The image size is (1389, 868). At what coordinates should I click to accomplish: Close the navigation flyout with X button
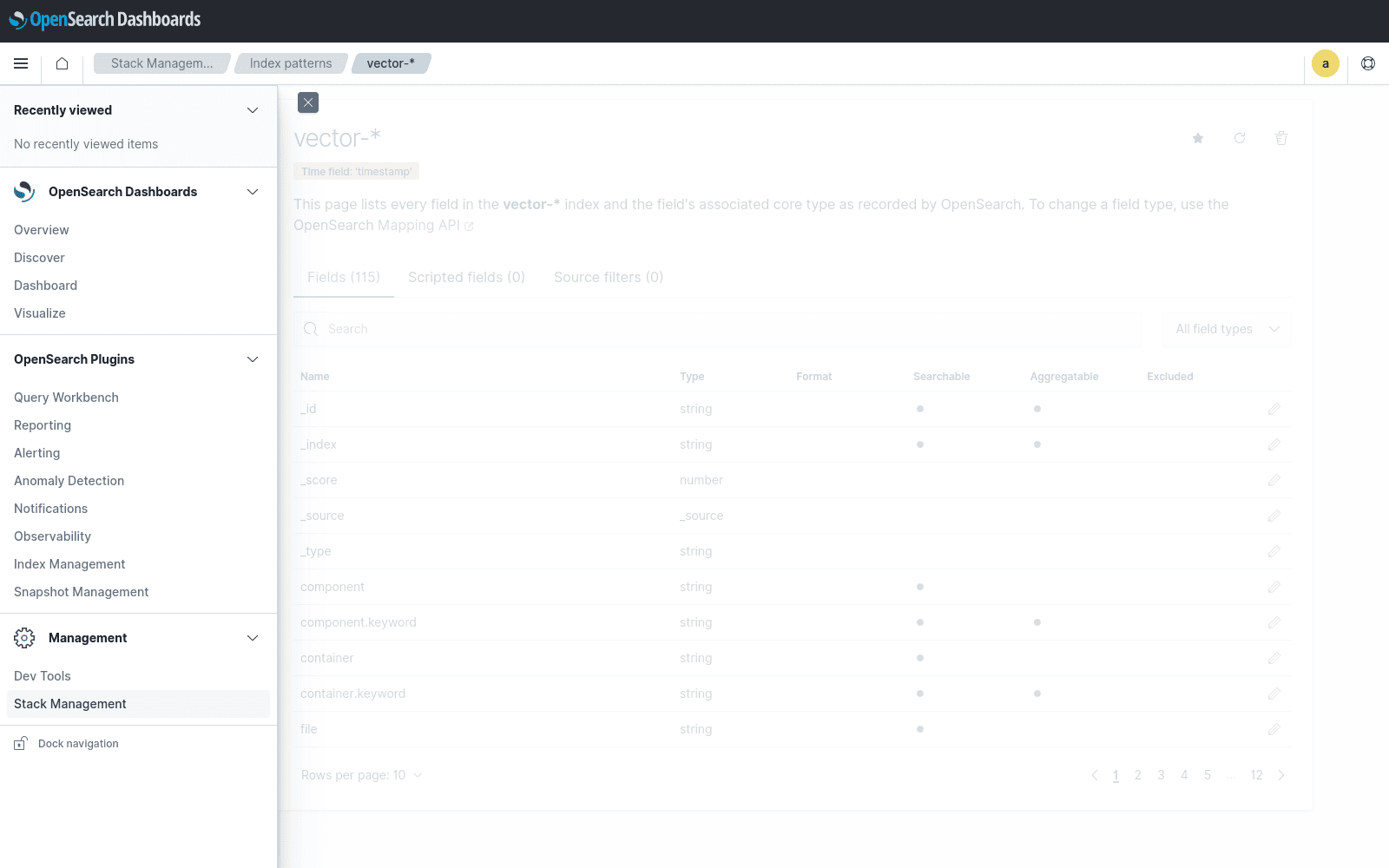tap(308, 102)
